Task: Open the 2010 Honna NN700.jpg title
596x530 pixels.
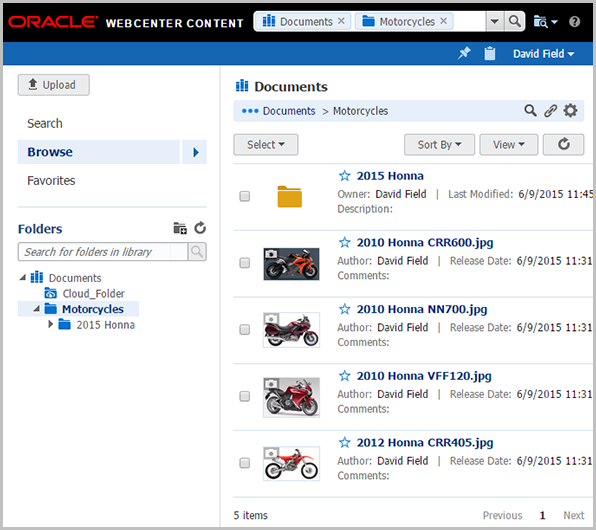Action: coord(422,309)
